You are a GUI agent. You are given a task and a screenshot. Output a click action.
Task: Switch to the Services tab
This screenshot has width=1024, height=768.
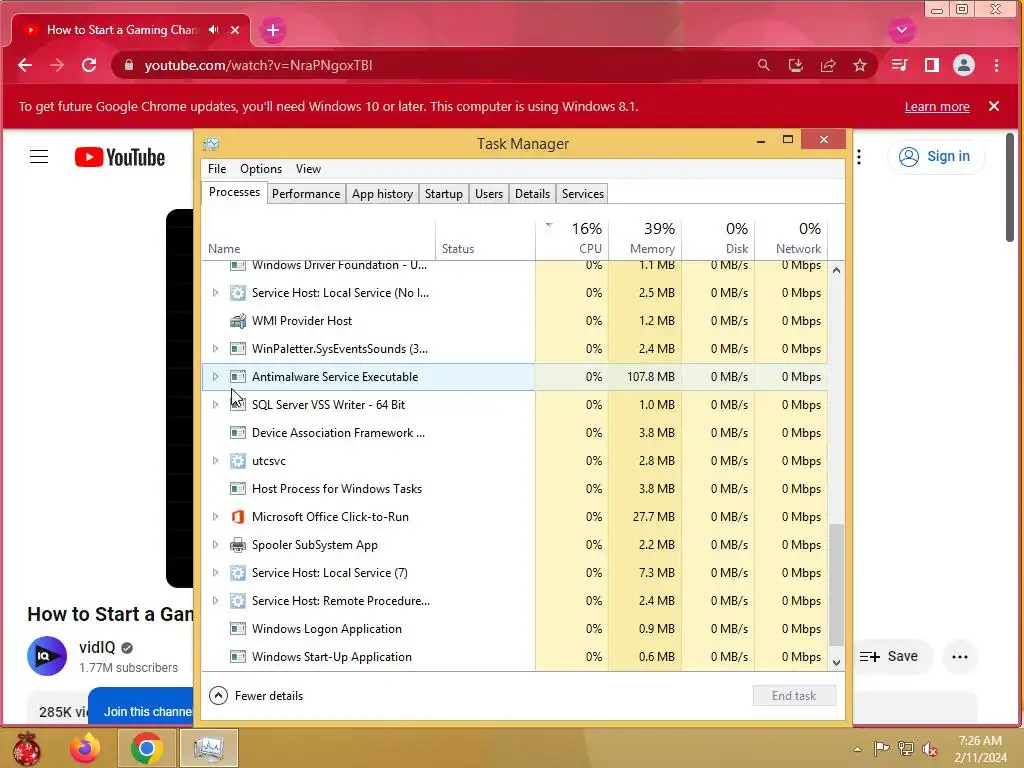[x=583, y=194]
